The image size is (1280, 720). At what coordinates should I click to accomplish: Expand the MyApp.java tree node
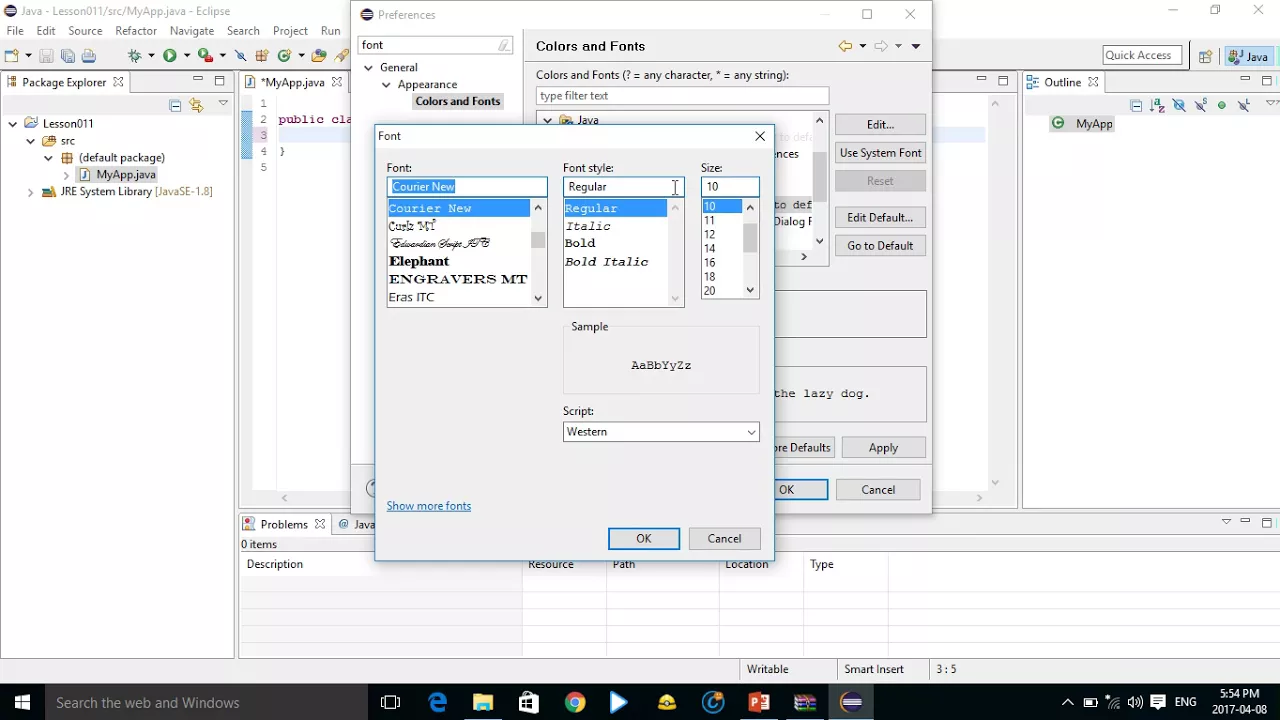[66, 175]
